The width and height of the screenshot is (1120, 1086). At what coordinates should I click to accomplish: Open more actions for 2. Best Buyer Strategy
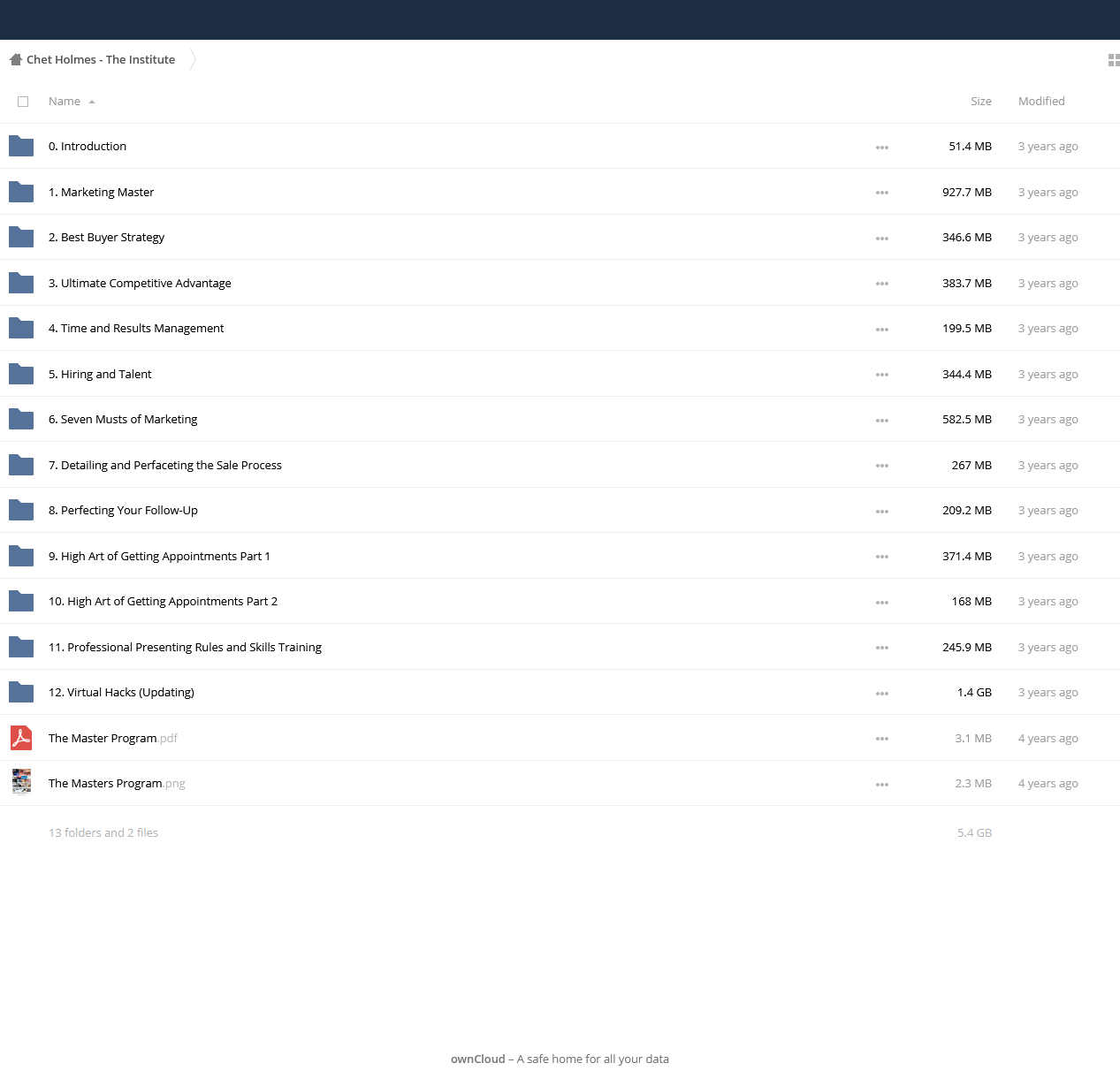click(882, 239)
